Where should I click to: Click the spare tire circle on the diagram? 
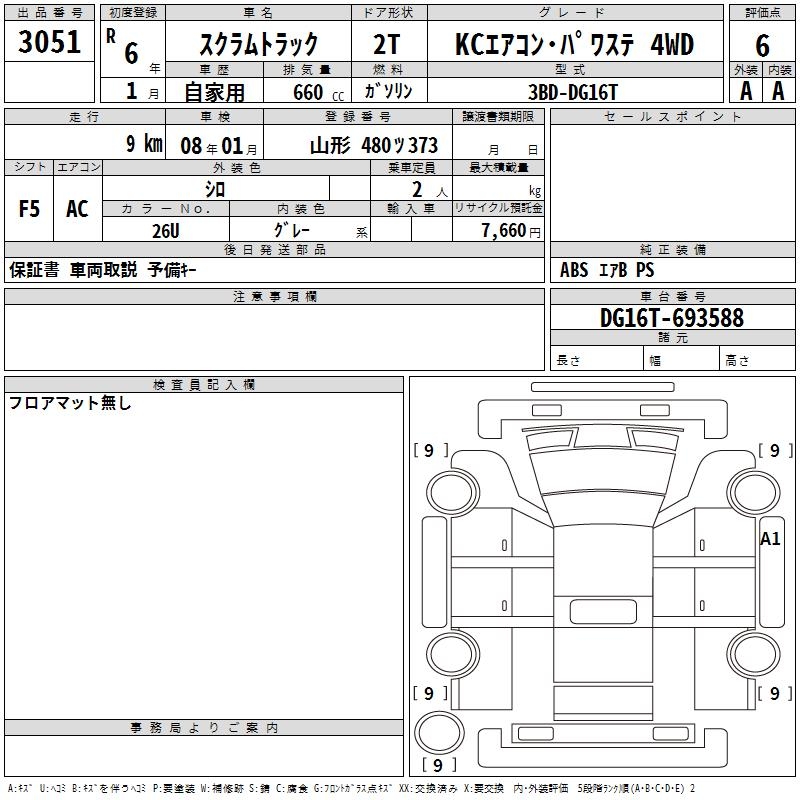click(x=439, y=732)
